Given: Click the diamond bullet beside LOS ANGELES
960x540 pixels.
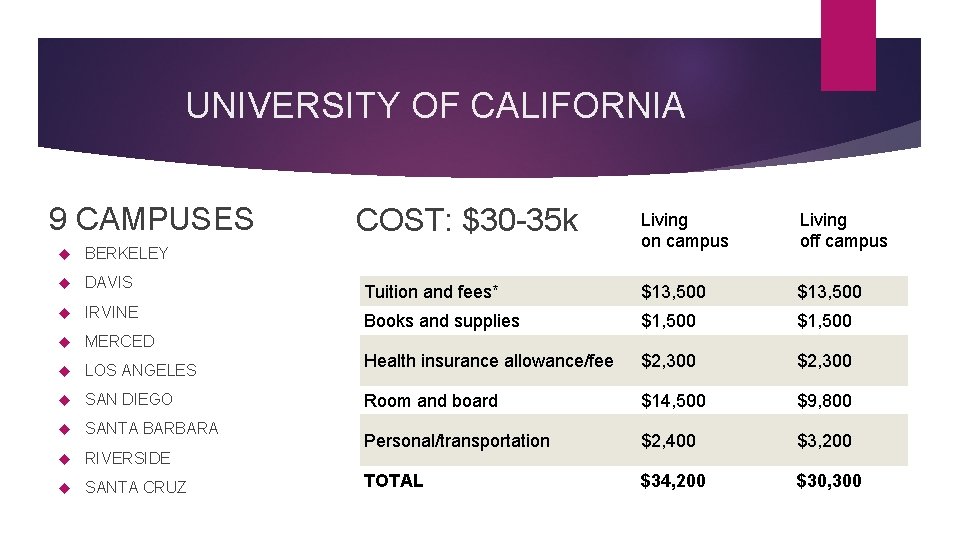Looking at the screenshot, I should coord(62,371).
